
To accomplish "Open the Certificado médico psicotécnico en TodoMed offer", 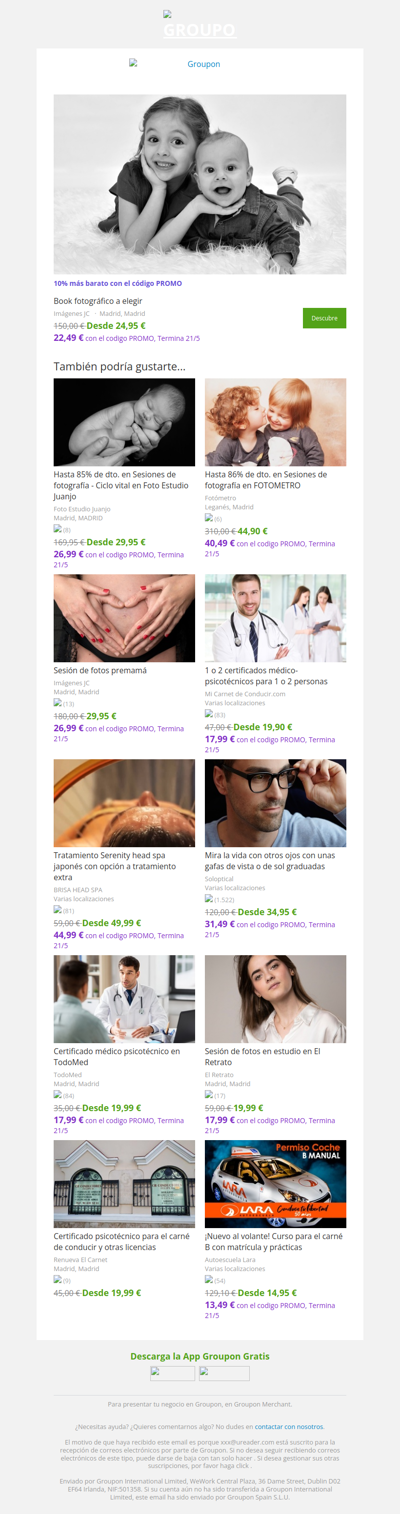I will tap(117, 1057).
